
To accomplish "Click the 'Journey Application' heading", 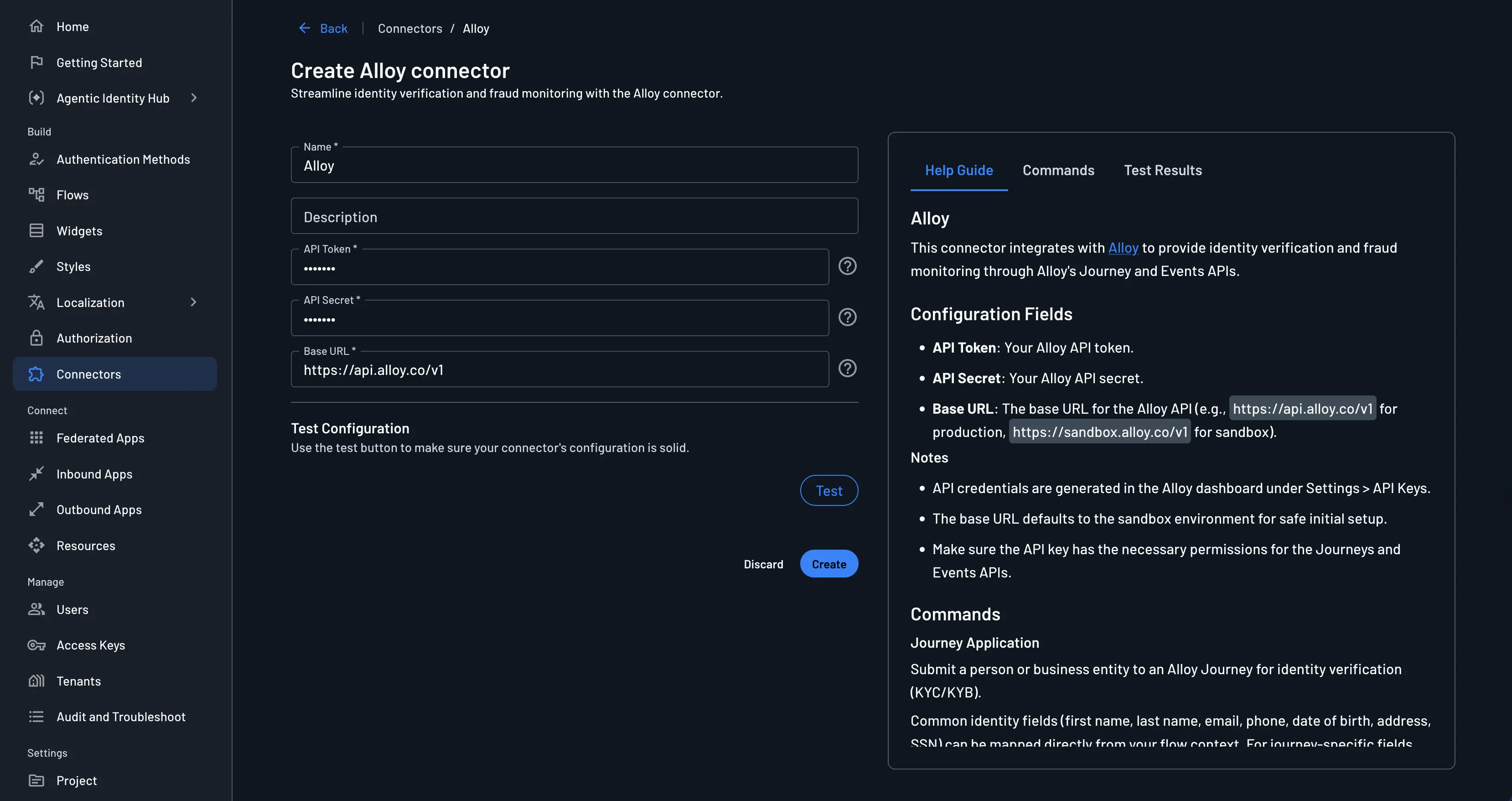I will click(974, 643).
